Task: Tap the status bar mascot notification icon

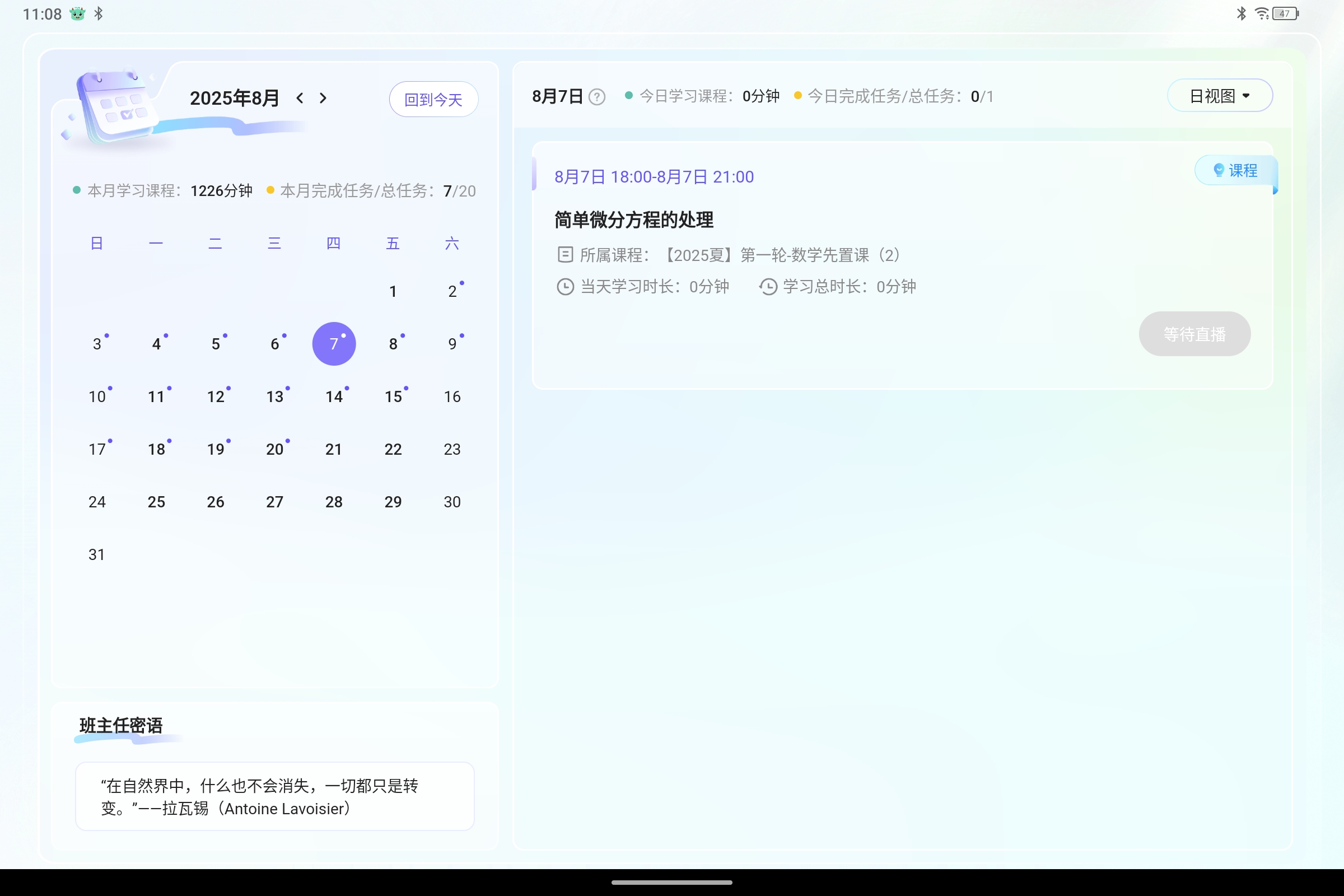Action: pos(78,13)
